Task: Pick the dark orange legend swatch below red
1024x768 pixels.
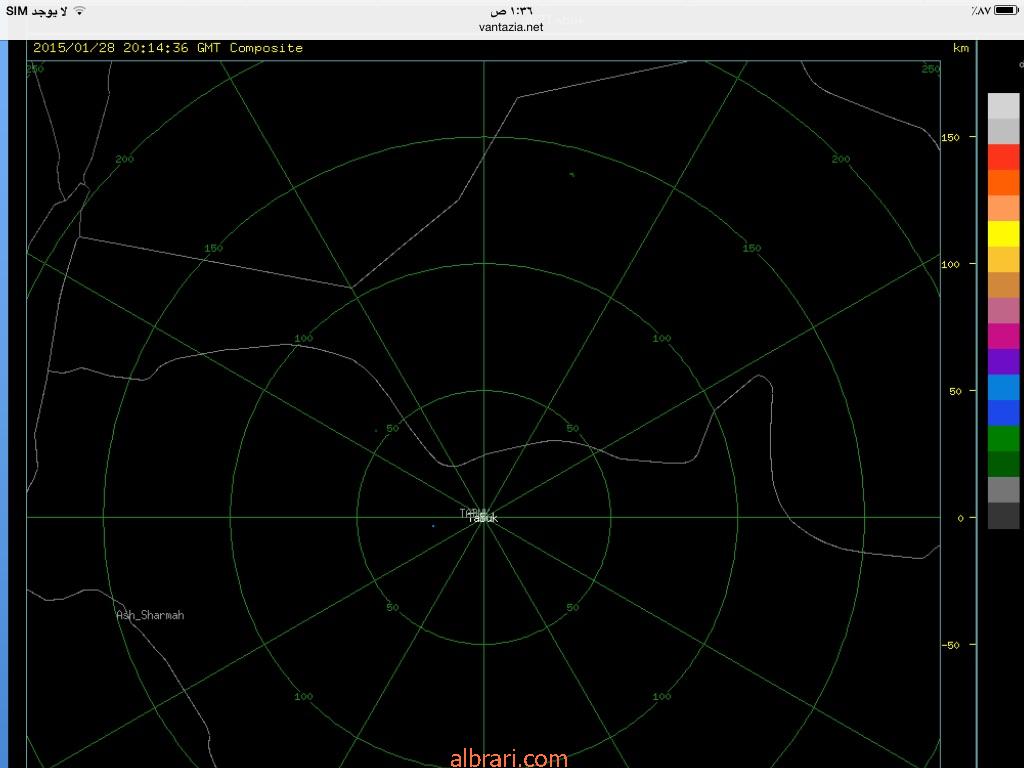Action: coord(1003,183)
